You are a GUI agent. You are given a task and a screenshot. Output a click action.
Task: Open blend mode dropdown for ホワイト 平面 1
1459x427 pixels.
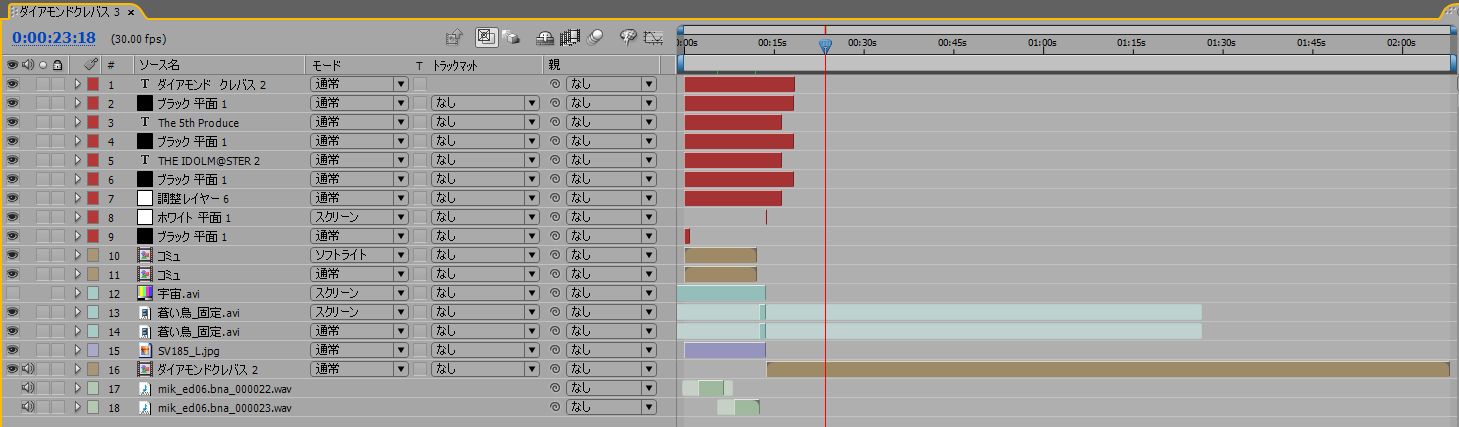(359, 217)
